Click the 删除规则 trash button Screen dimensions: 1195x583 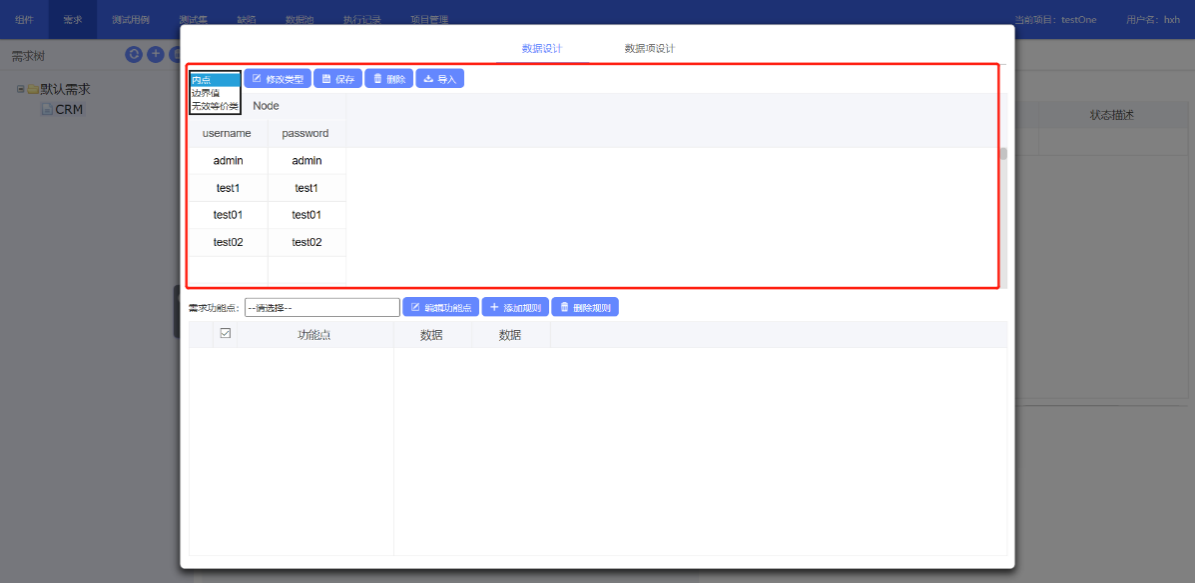pos(585,308)
